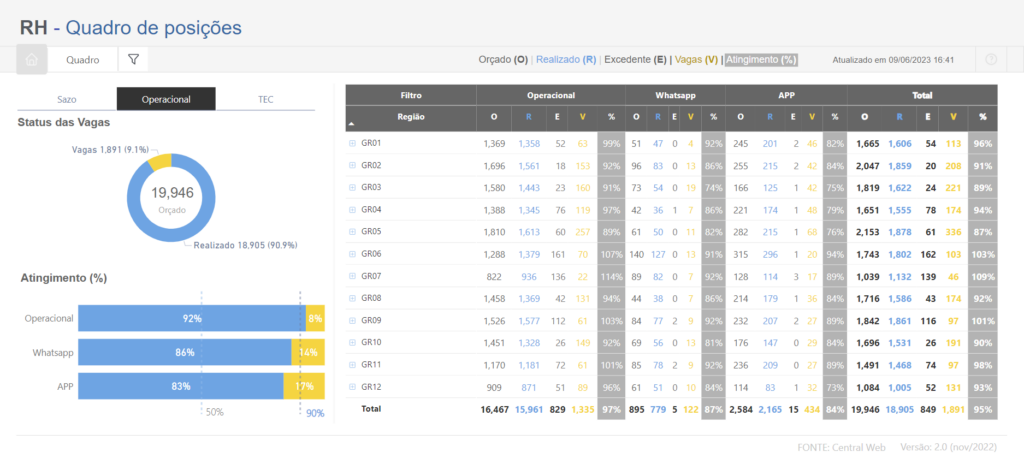Expand the GR01 row
Screen dimensions: 1024x458
353,143
